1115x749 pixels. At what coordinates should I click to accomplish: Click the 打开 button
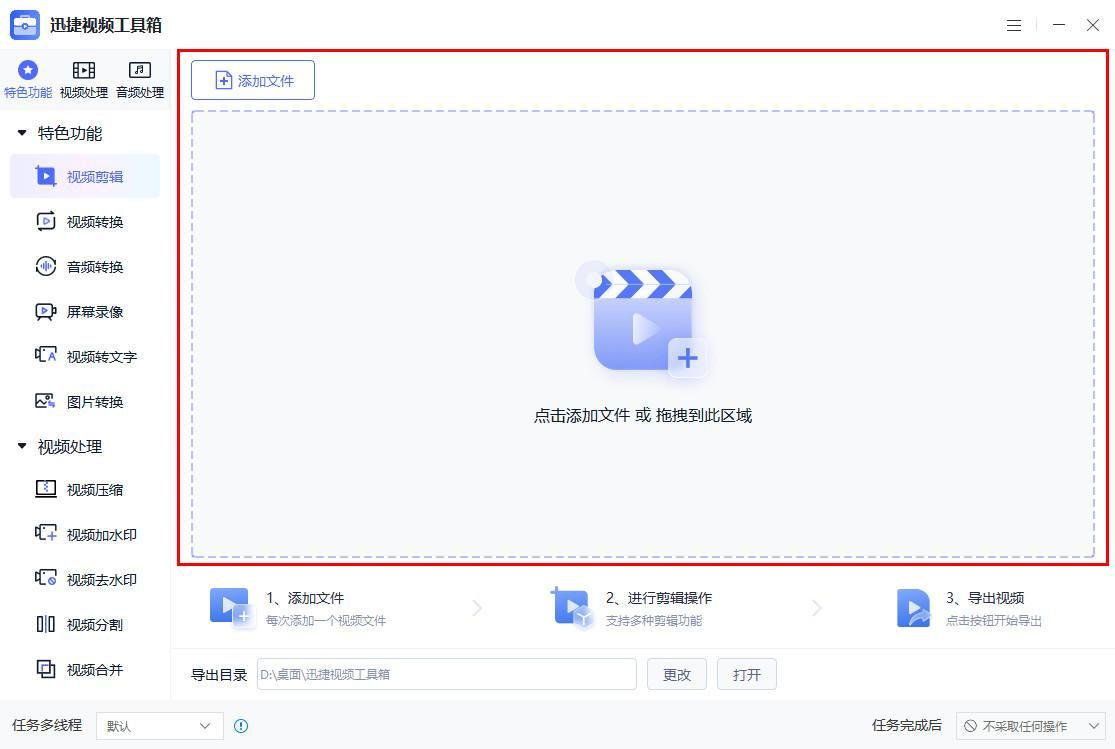[747, 674]
